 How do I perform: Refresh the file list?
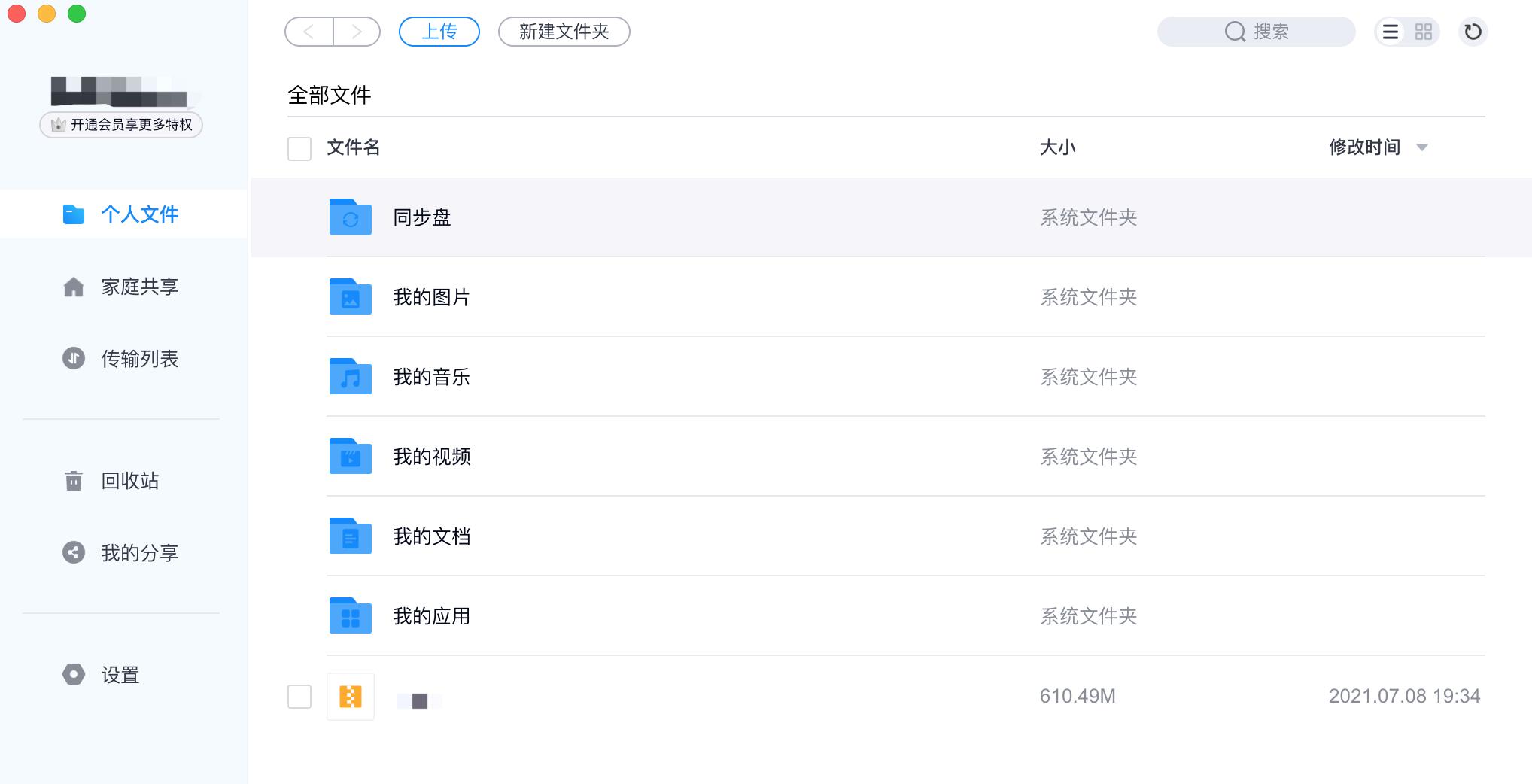(1473, 32)
